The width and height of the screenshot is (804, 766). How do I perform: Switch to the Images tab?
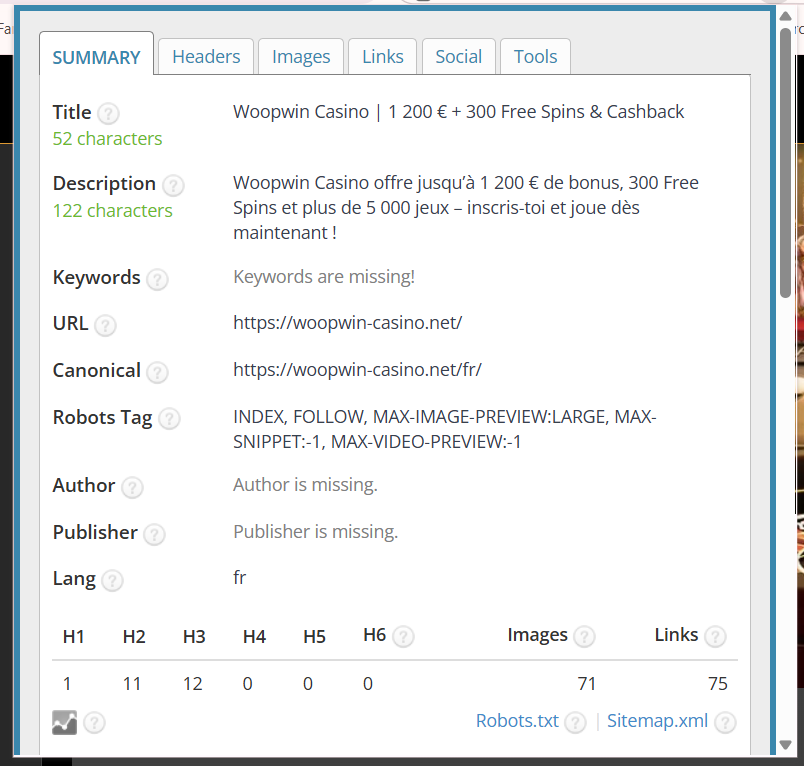pyautogui.click(x=301, y=56)
